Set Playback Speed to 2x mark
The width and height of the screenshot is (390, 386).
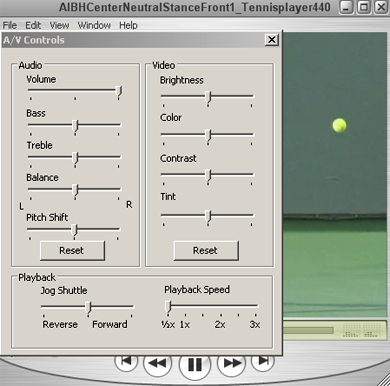point(220,315)
